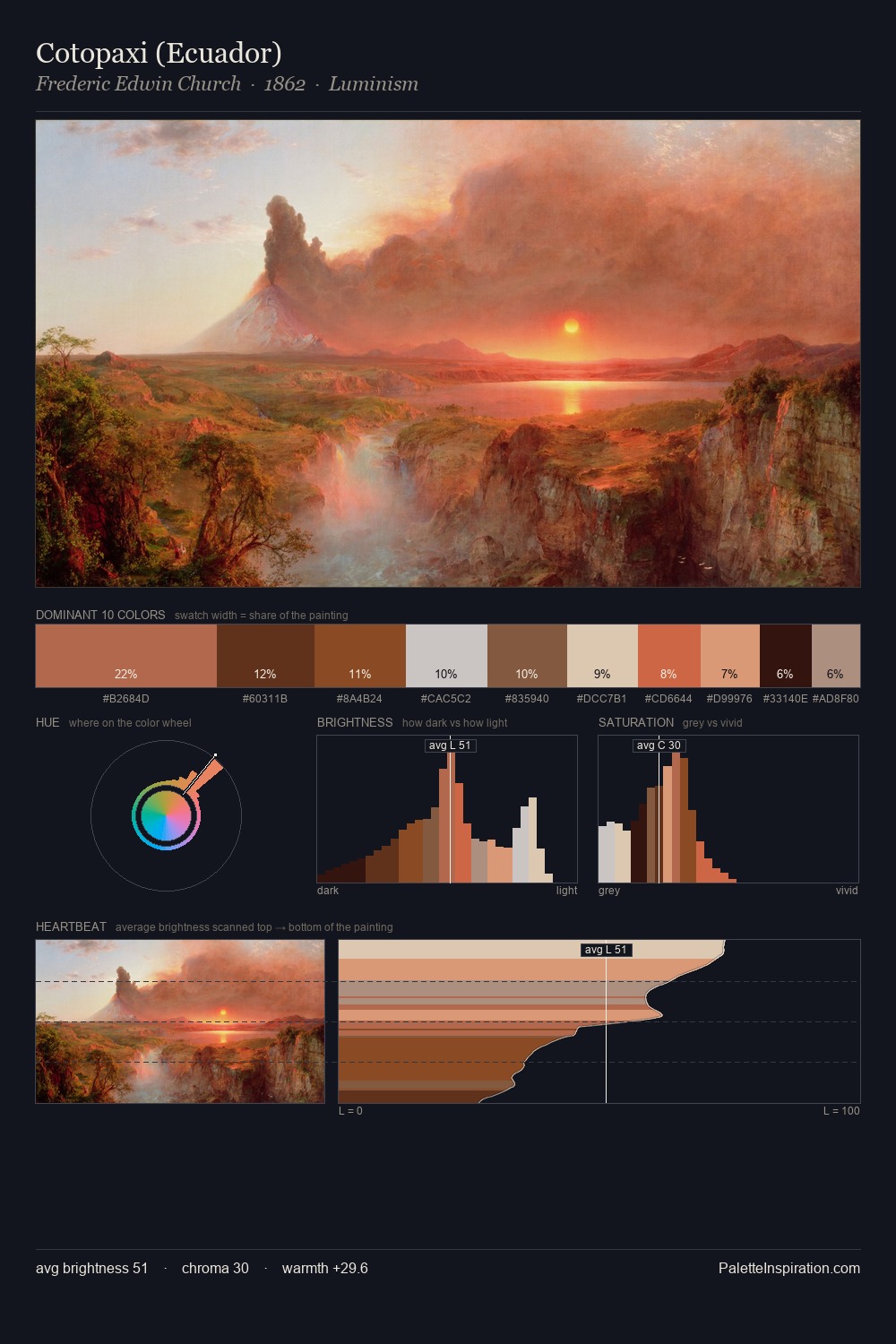Viewport: 896px width, 1344px height.
Task: Click hex code text '#B2684D'
Action: click(125, 699)
